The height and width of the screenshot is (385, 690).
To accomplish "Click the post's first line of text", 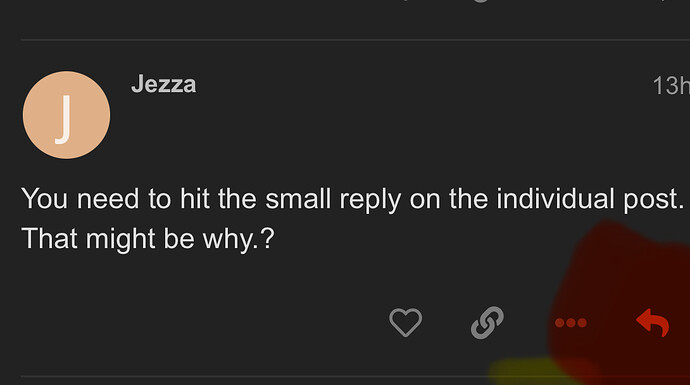I will [352, 199].
